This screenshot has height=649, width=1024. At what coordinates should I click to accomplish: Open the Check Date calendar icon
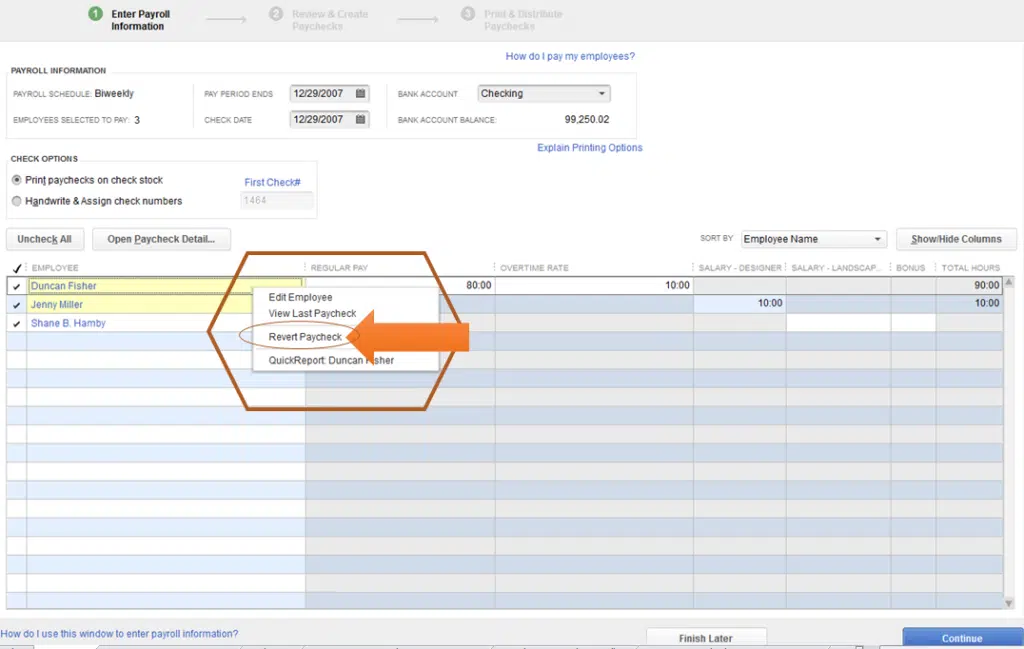(x=360, y=119)
